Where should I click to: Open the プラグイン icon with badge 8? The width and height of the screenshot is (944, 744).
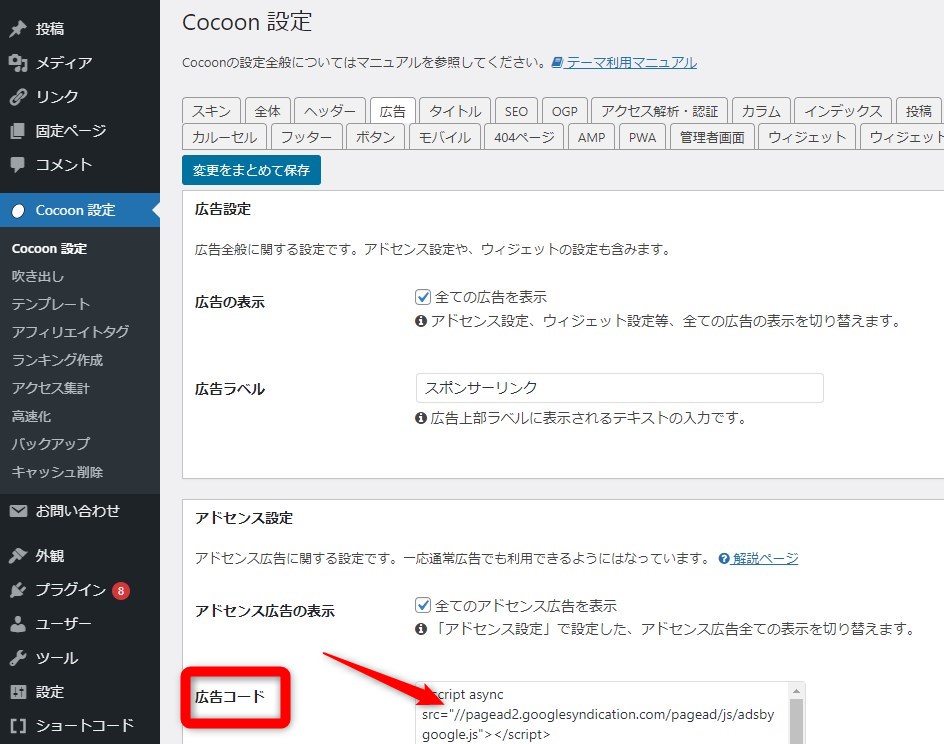(x=18, y=589)
